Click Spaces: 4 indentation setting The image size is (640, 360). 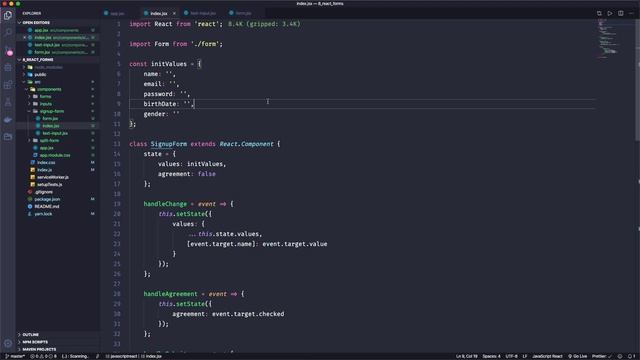491,356
